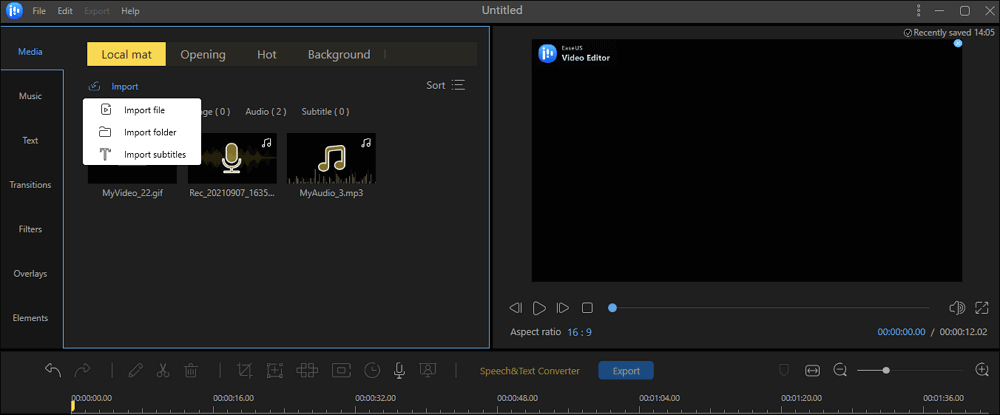Screen dimensions: 1000x415
Task: Open the 16:9 aspect ratio selector
Action: (x=579, y=331)
